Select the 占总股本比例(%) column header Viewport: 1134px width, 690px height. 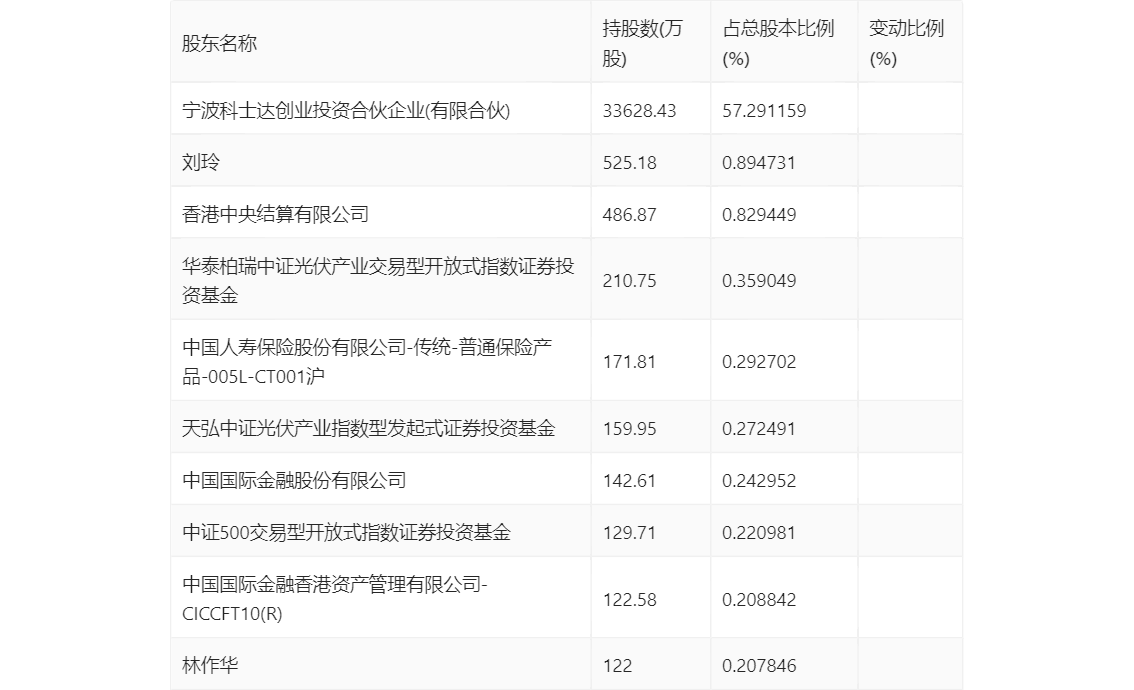point(778,43)
